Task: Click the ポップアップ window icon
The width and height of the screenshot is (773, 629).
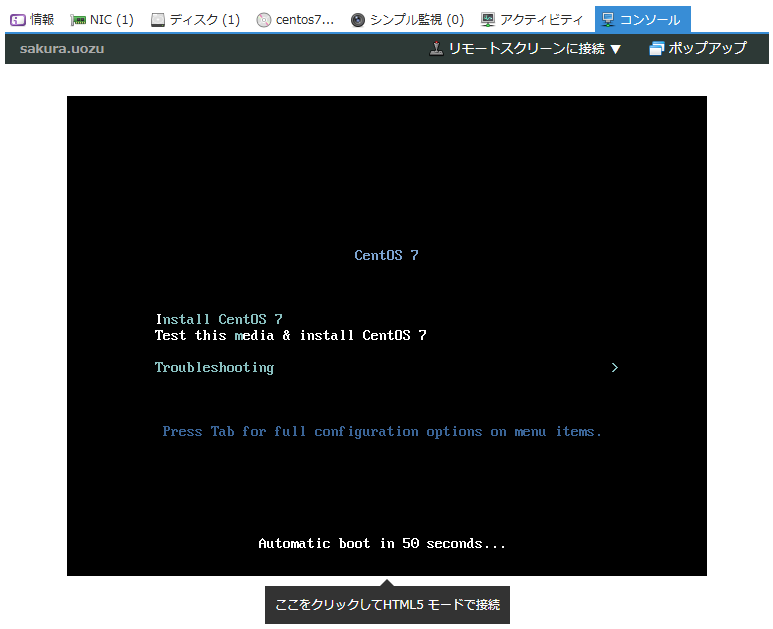Action: 657,48
